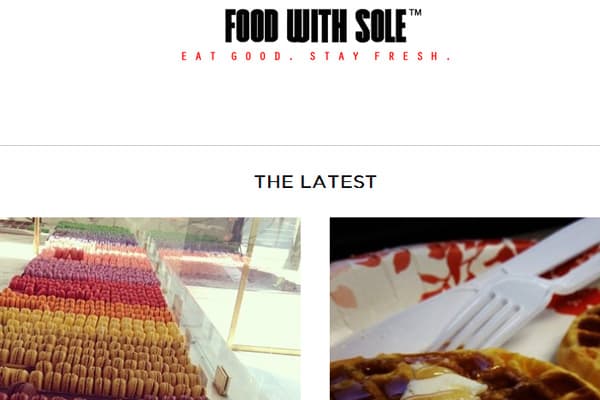Click the Food With Sole logo
This screenshot has height=400, width=600.
pos(323,26)
